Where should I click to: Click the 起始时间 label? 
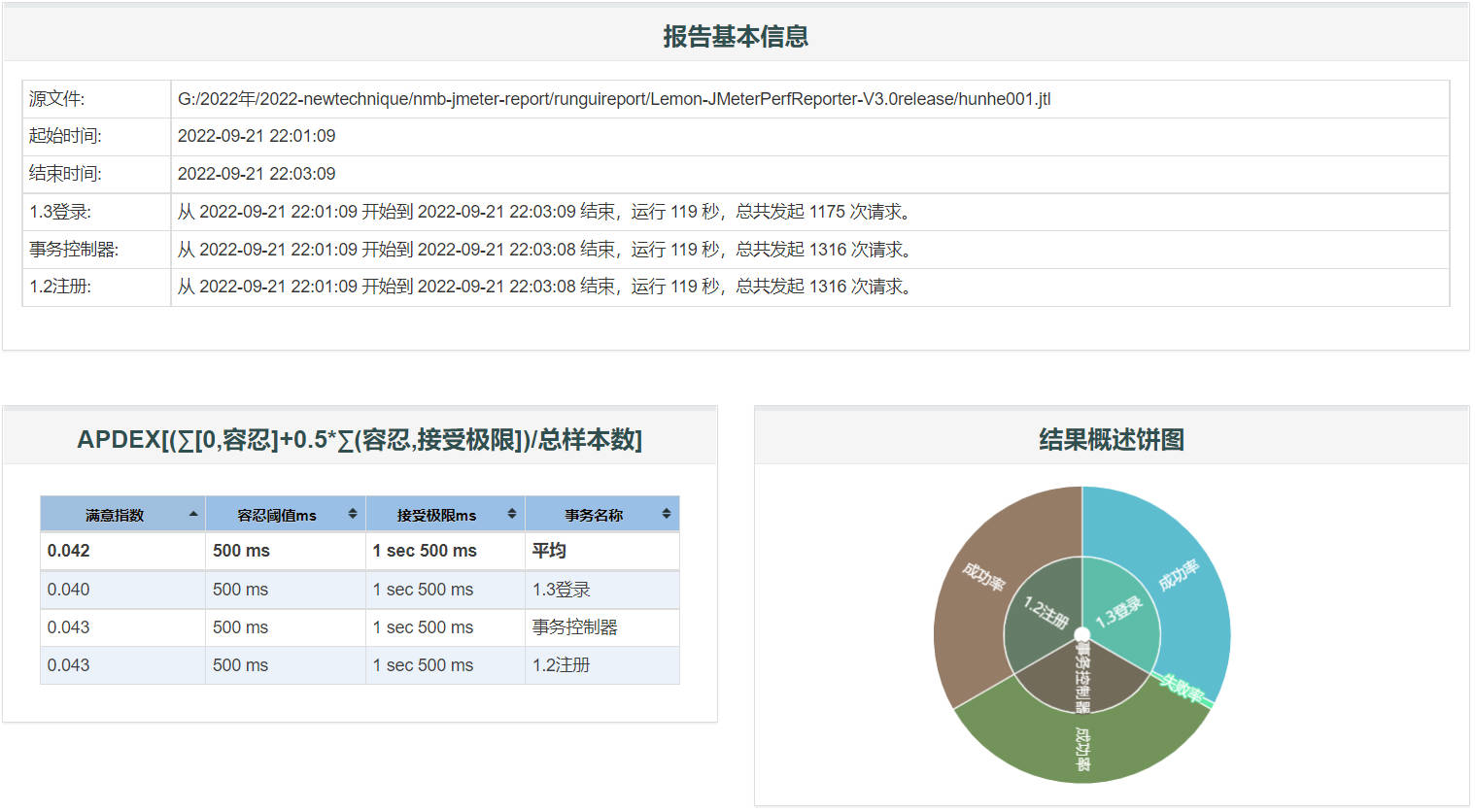coord(65,136)
